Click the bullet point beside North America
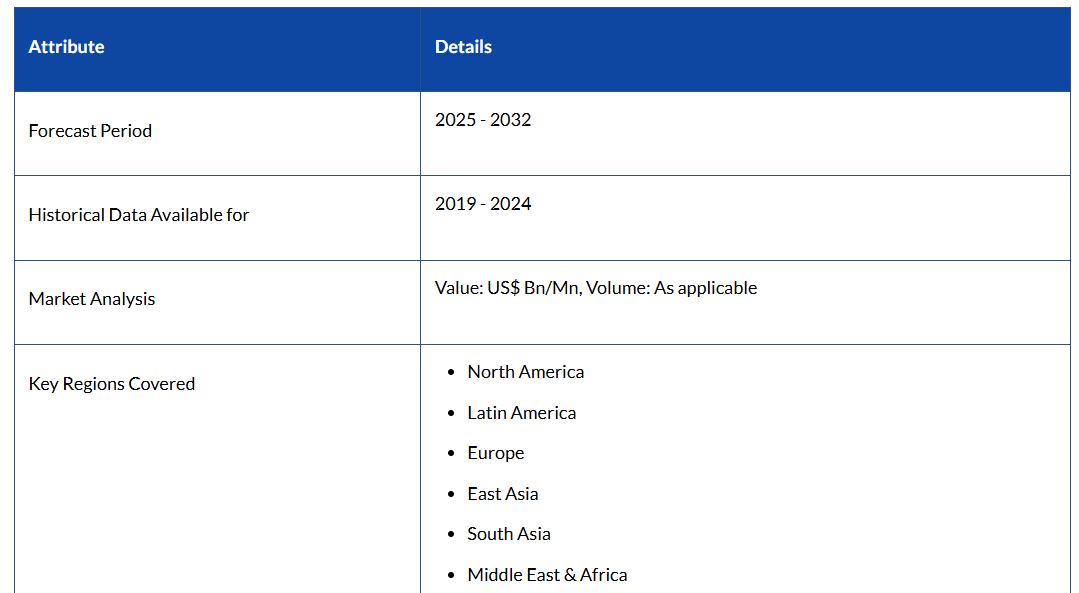The height and width of the screenshot is (593, 1079). (x=452, y=373)
